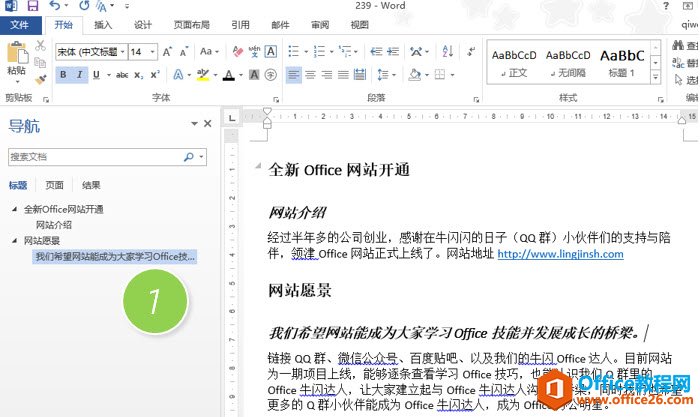Click the Cut scissors icon
This screenshot has height=417, width=700.
[x=40, y=45]
